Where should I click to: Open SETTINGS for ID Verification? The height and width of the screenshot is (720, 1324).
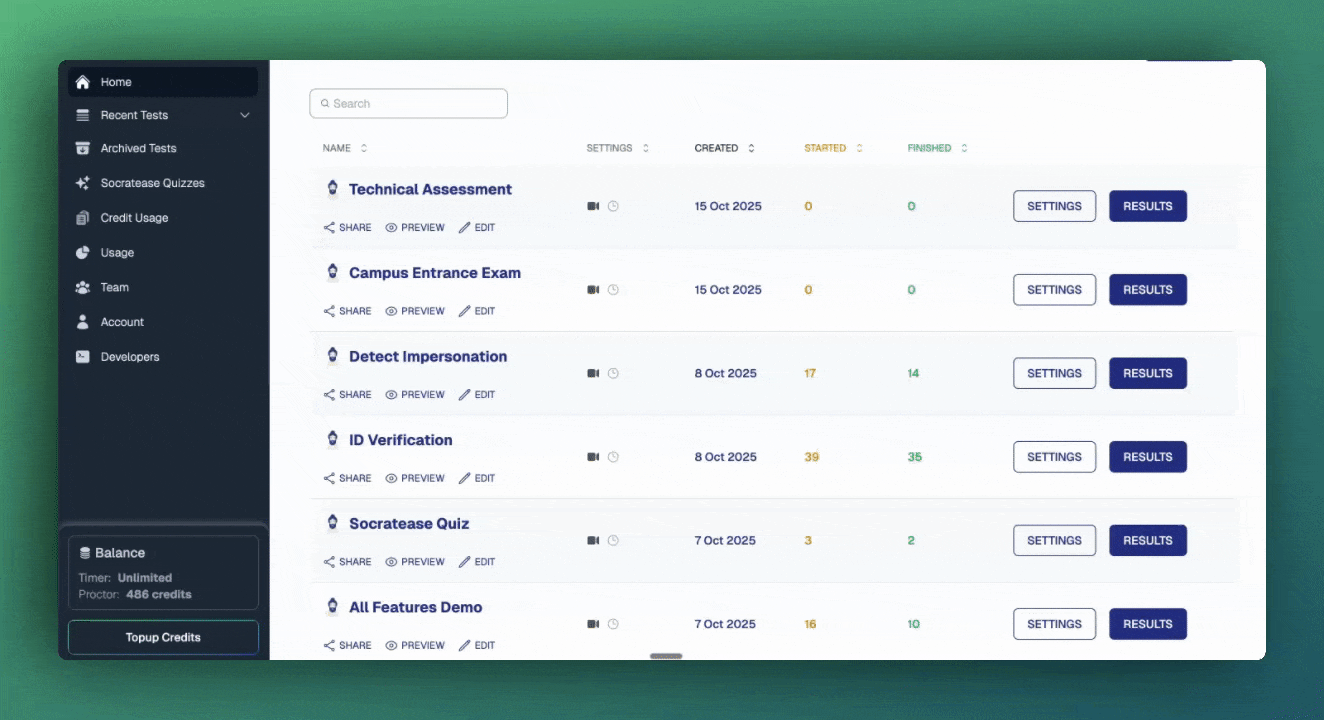click(1054, 457)
